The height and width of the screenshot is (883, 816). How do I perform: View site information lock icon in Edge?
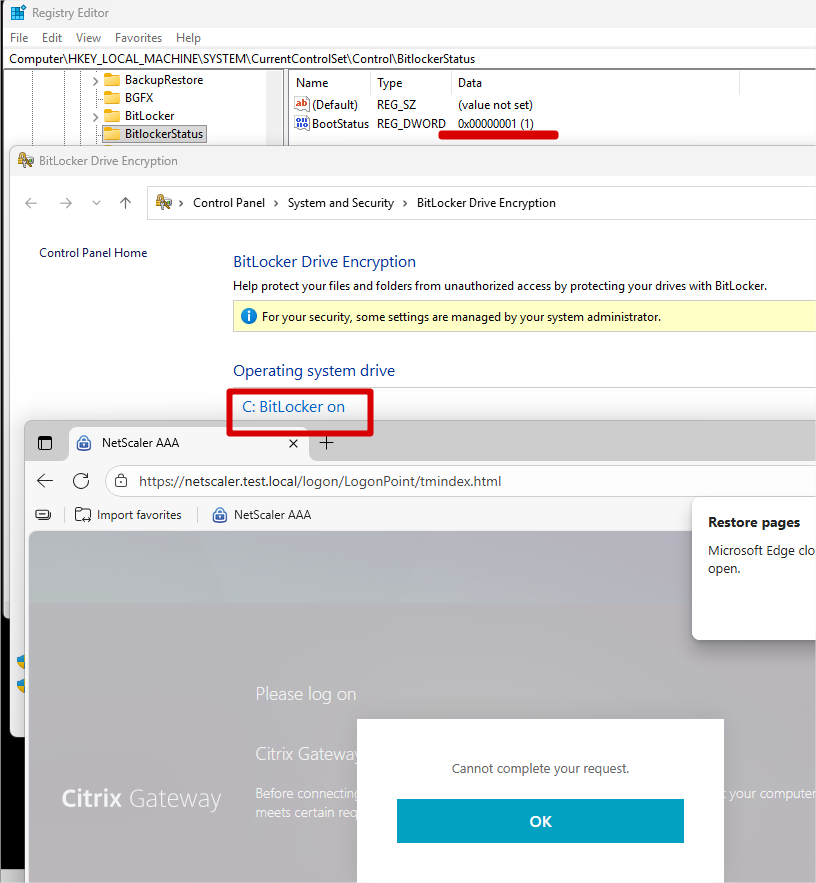(x=121, y=481)
